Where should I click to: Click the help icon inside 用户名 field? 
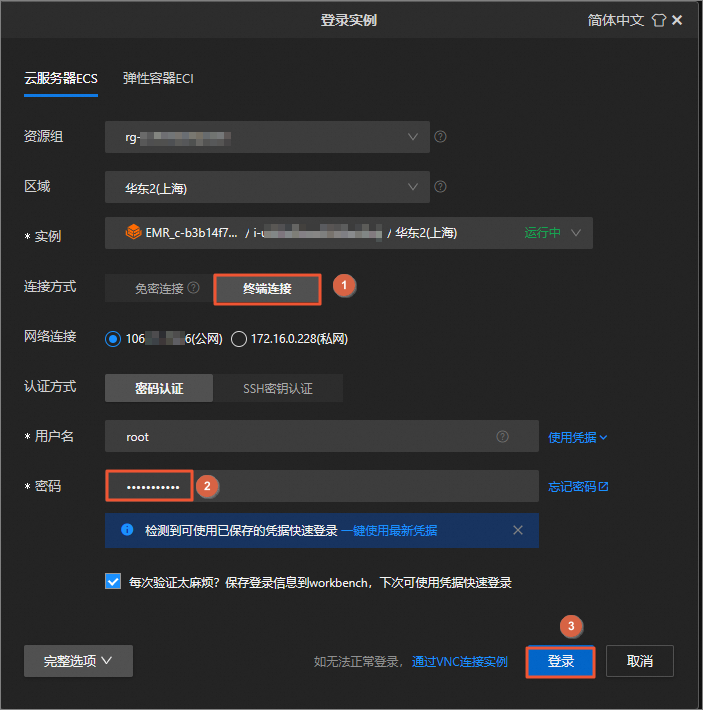point(502,437)
